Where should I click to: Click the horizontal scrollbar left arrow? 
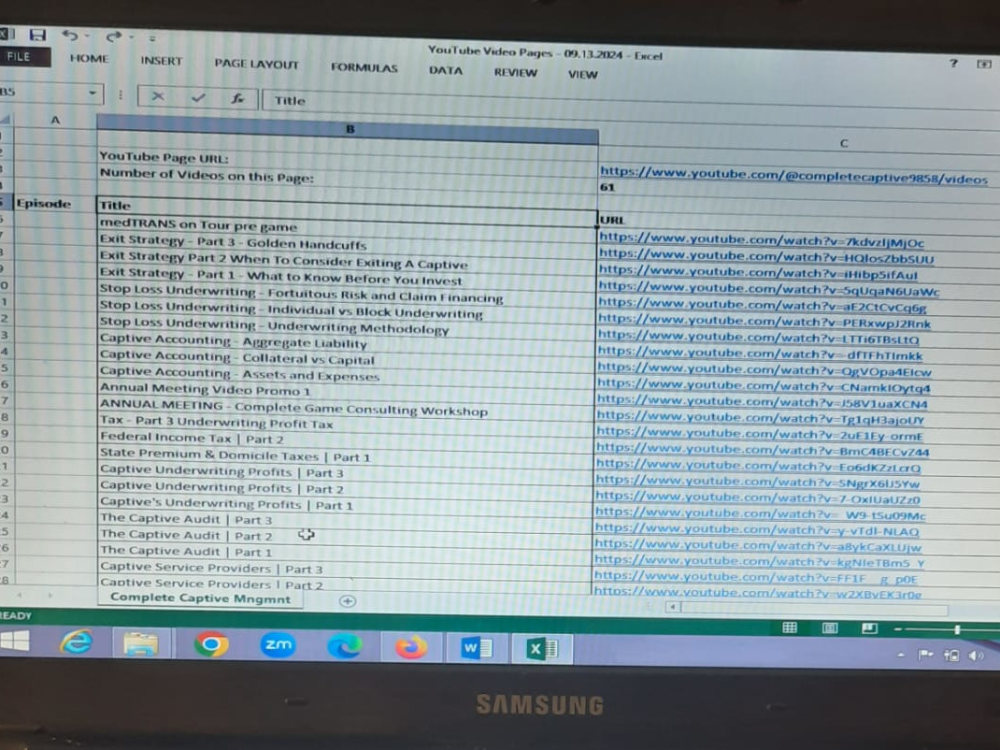click(x=672, y=607)
